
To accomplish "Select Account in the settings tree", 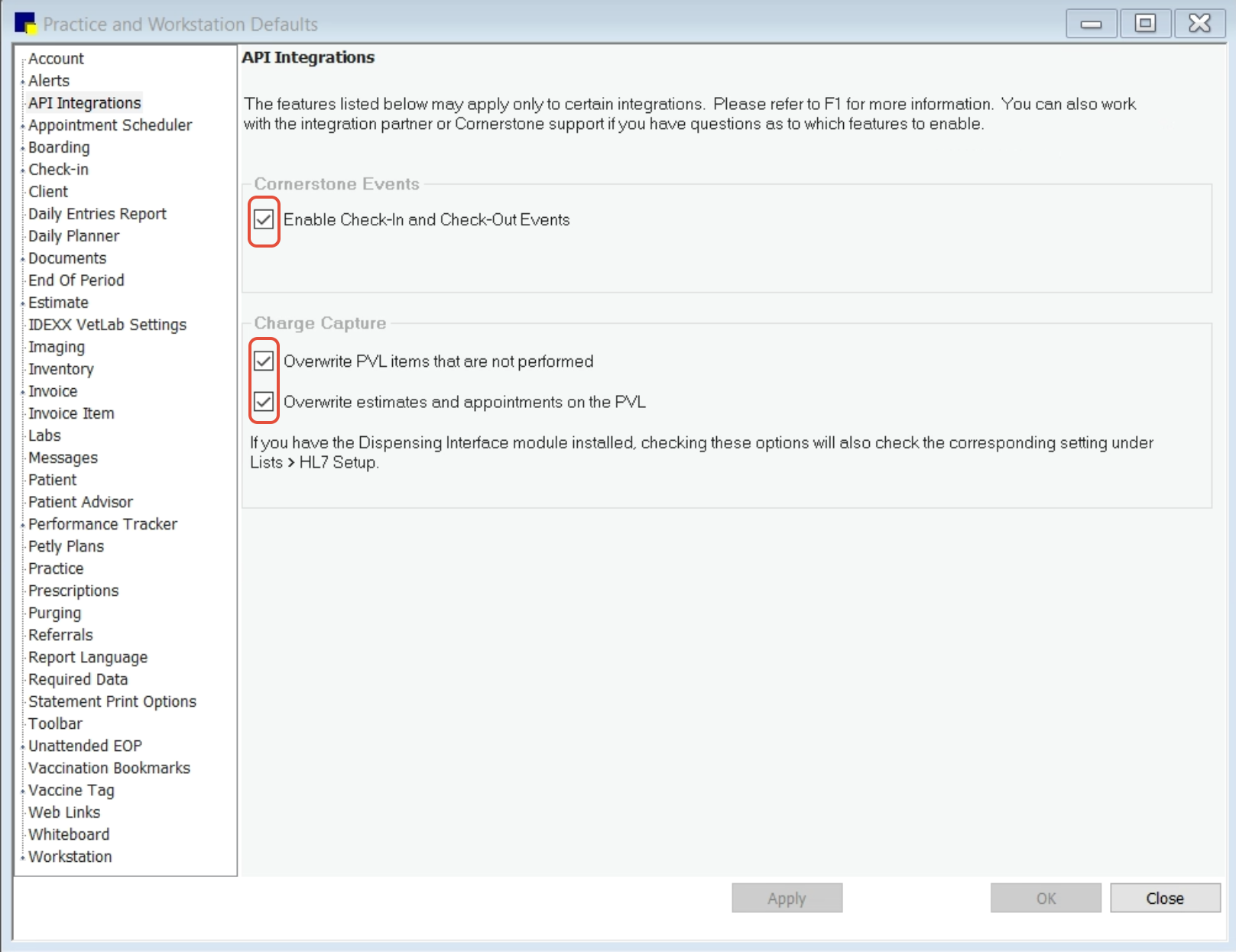I will pos(56,59).
